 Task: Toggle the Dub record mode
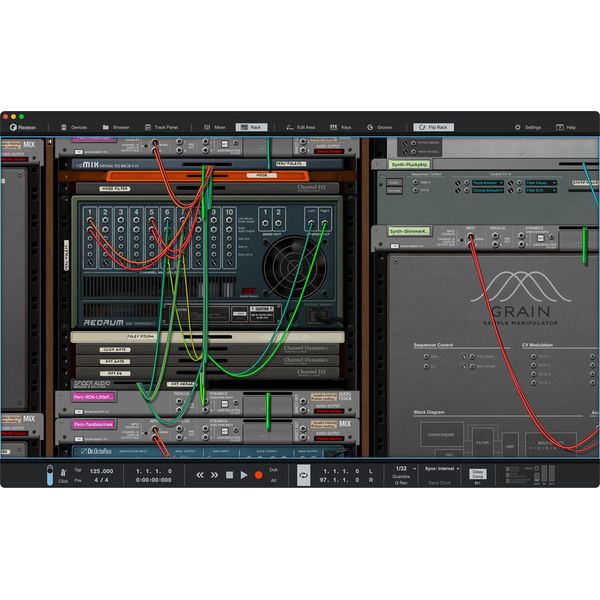[273, 470]
